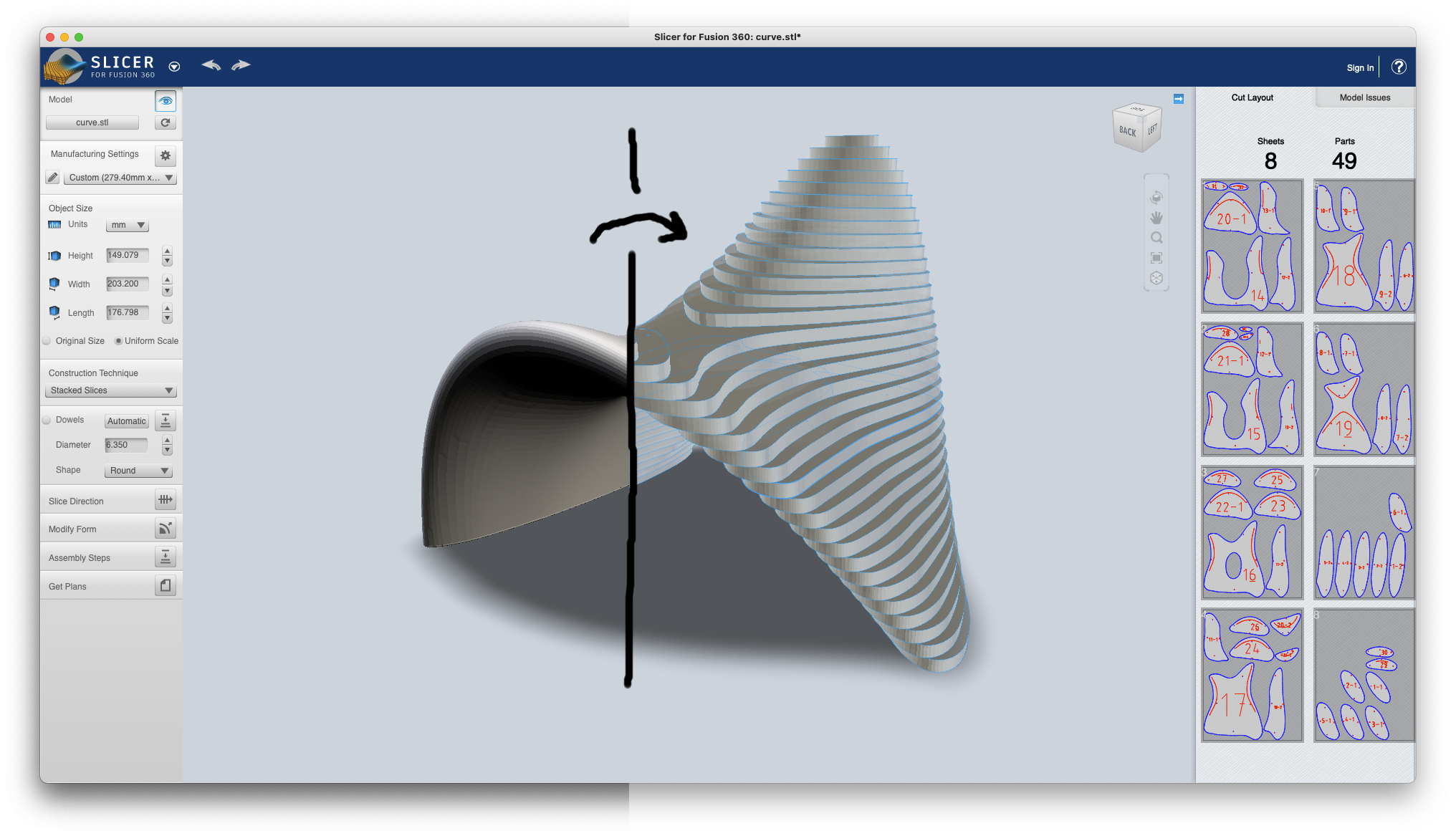
Task: Select the Orbit navigation tool
Action: click(1156, 198)
